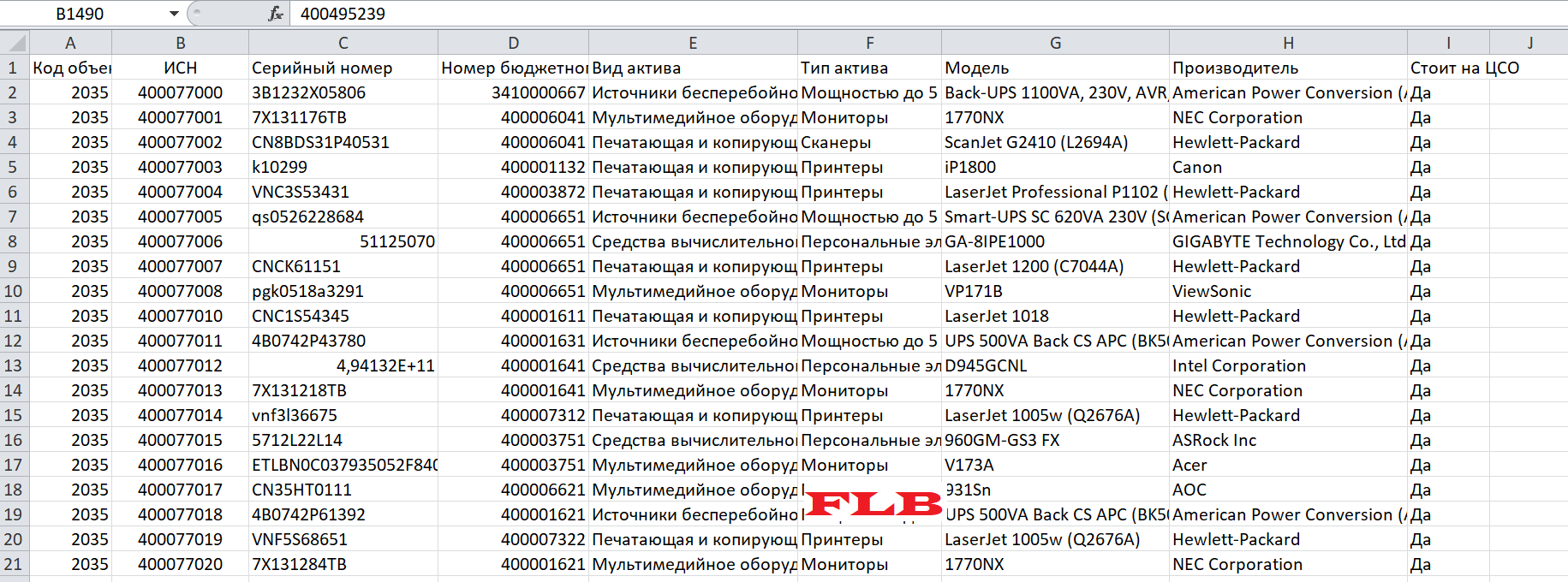Select cell with serial k10299
Image resolution: width=1568 pixels, height=582 pixels.
pos(343,167)
